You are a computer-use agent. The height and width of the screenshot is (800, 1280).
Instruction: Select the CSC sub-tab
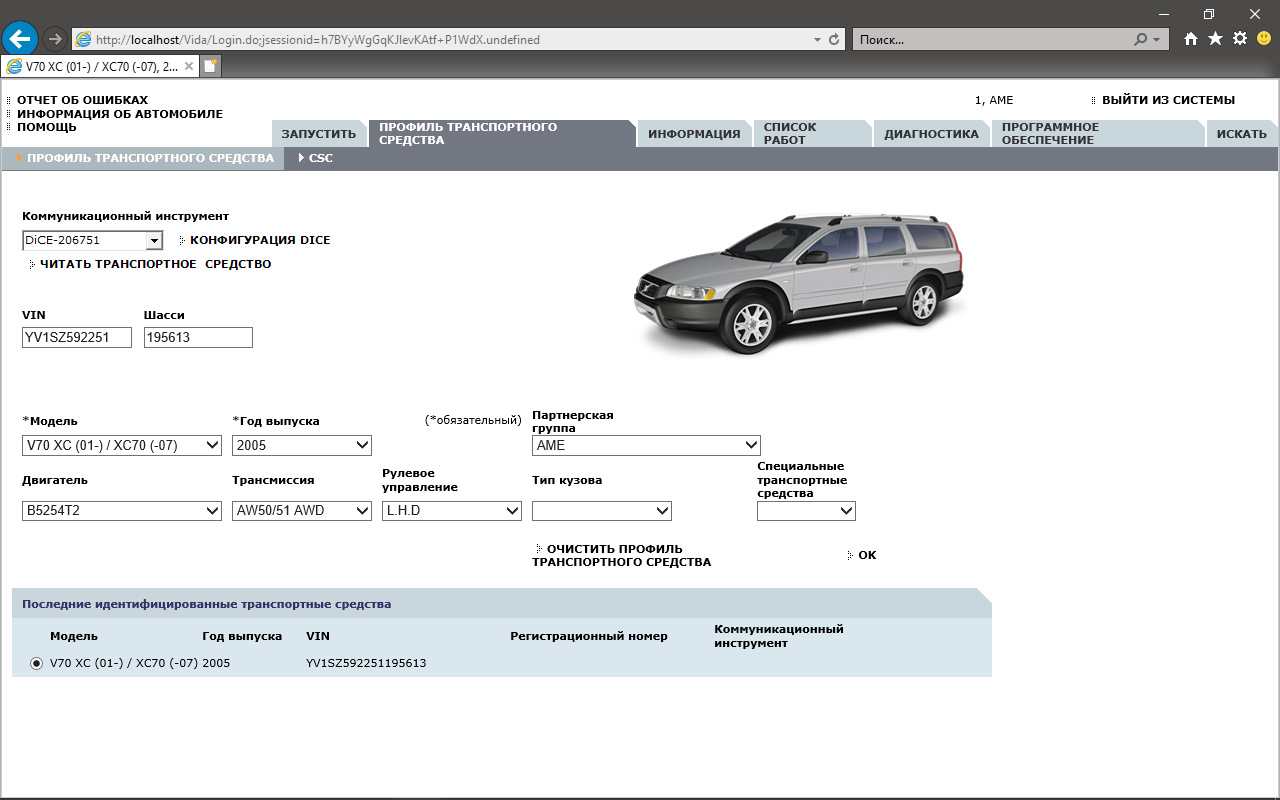point(320,158)
